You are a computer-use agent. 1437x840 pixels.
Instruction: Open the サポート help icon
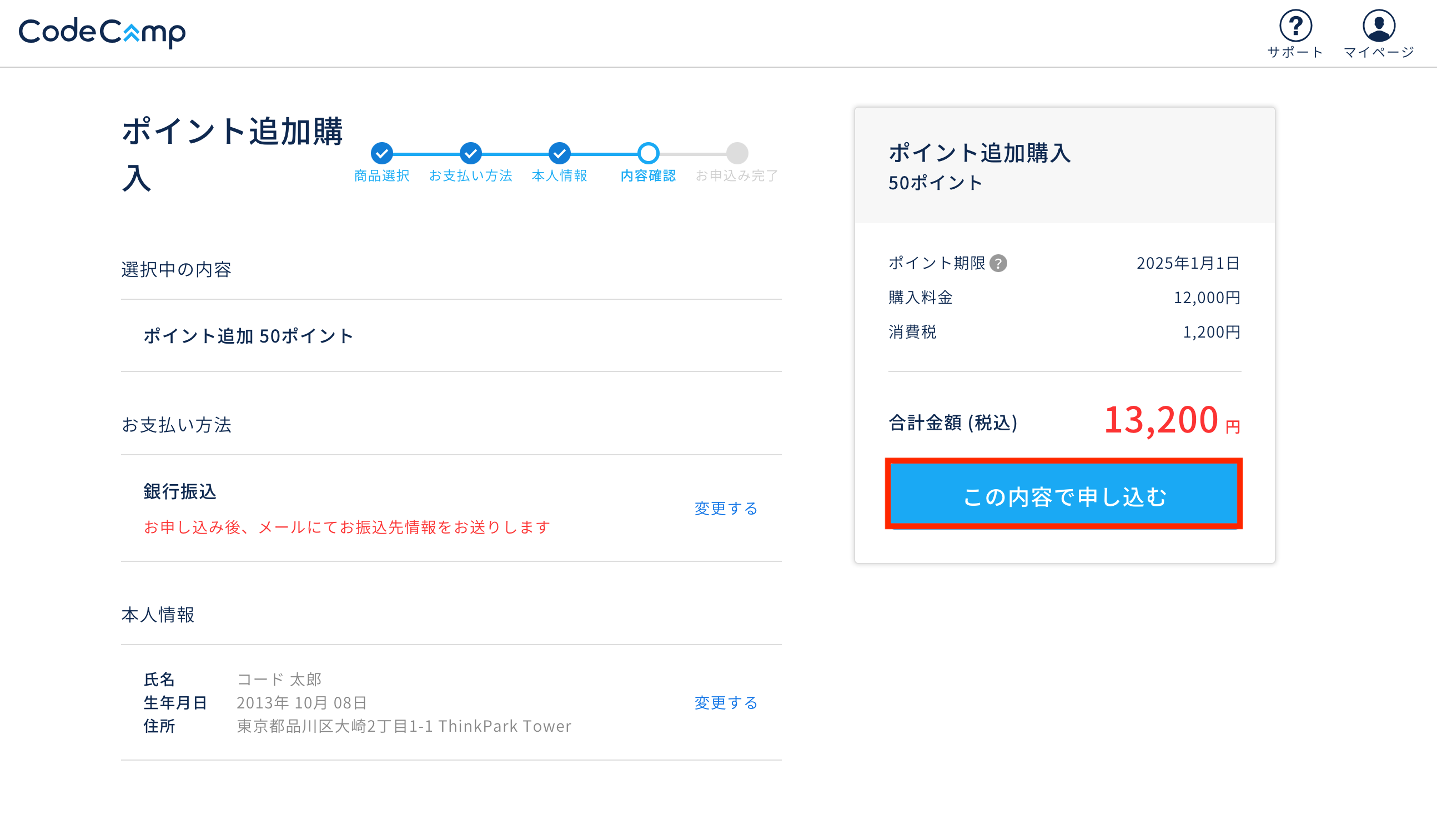tap(1295, 26)
